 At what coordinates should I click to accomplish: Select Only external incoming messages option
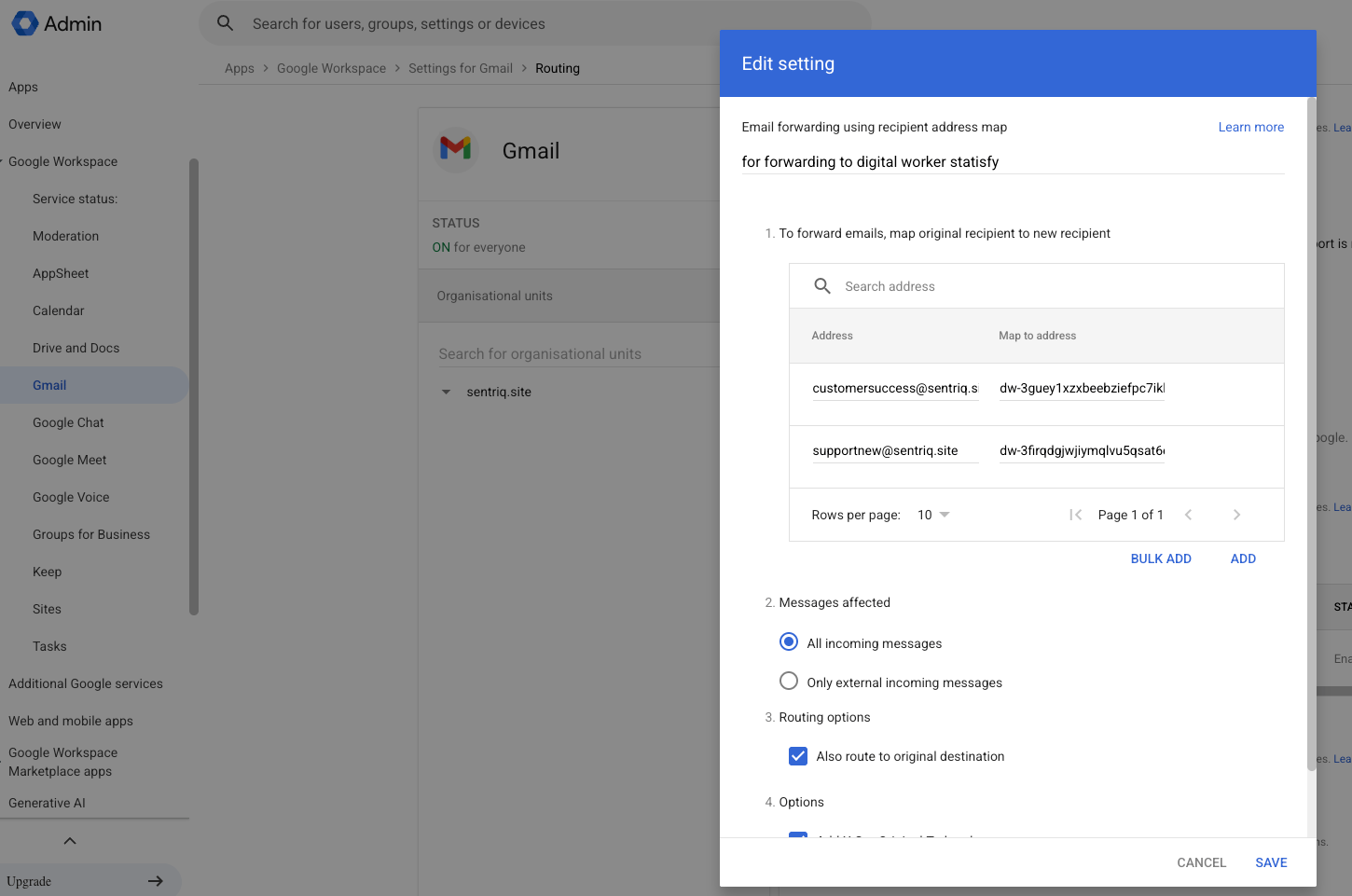coord(789,681)
